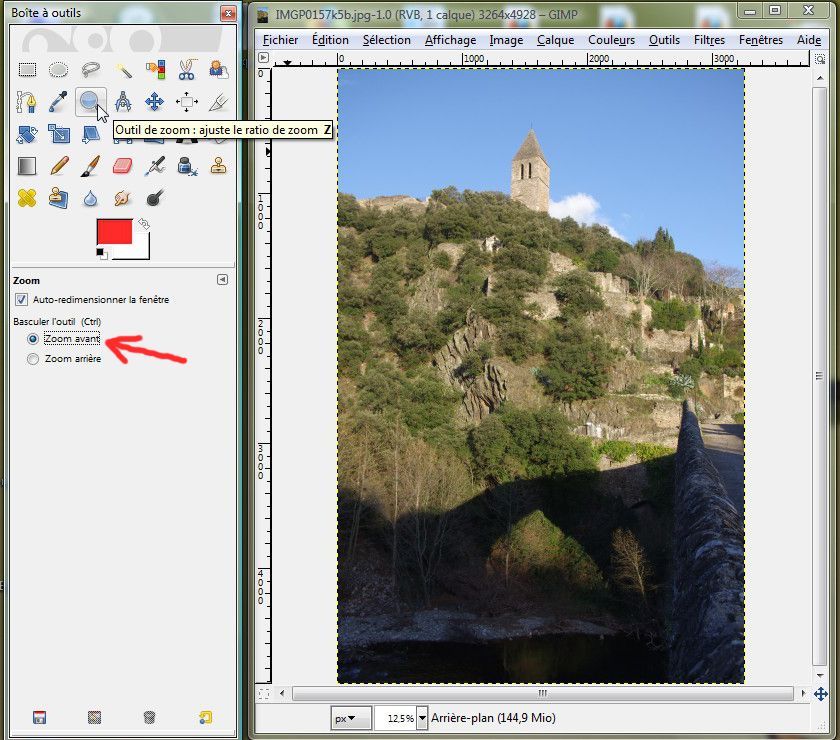Select the Perspective Clone tool

pos(58,198)
